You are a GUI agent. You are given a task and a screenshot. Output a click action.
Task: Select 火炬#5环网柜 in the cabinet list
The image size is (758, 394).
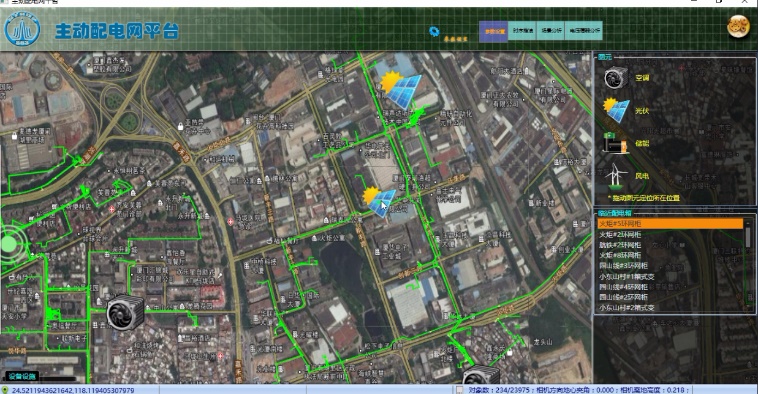pos(671,224)
